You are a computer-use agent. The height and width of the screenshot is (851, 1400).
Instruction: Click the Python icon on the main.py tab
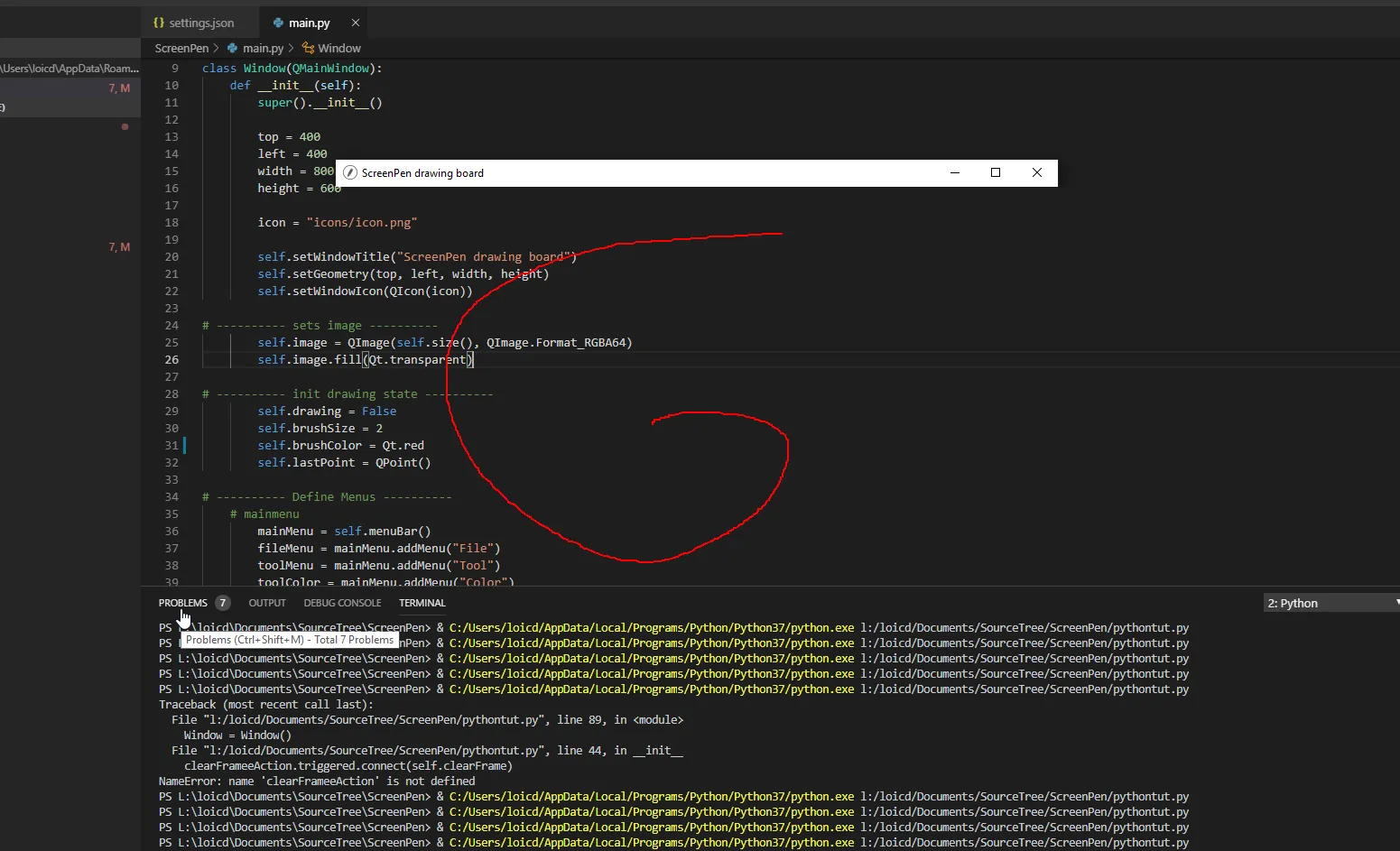click(x=278, y=23)
